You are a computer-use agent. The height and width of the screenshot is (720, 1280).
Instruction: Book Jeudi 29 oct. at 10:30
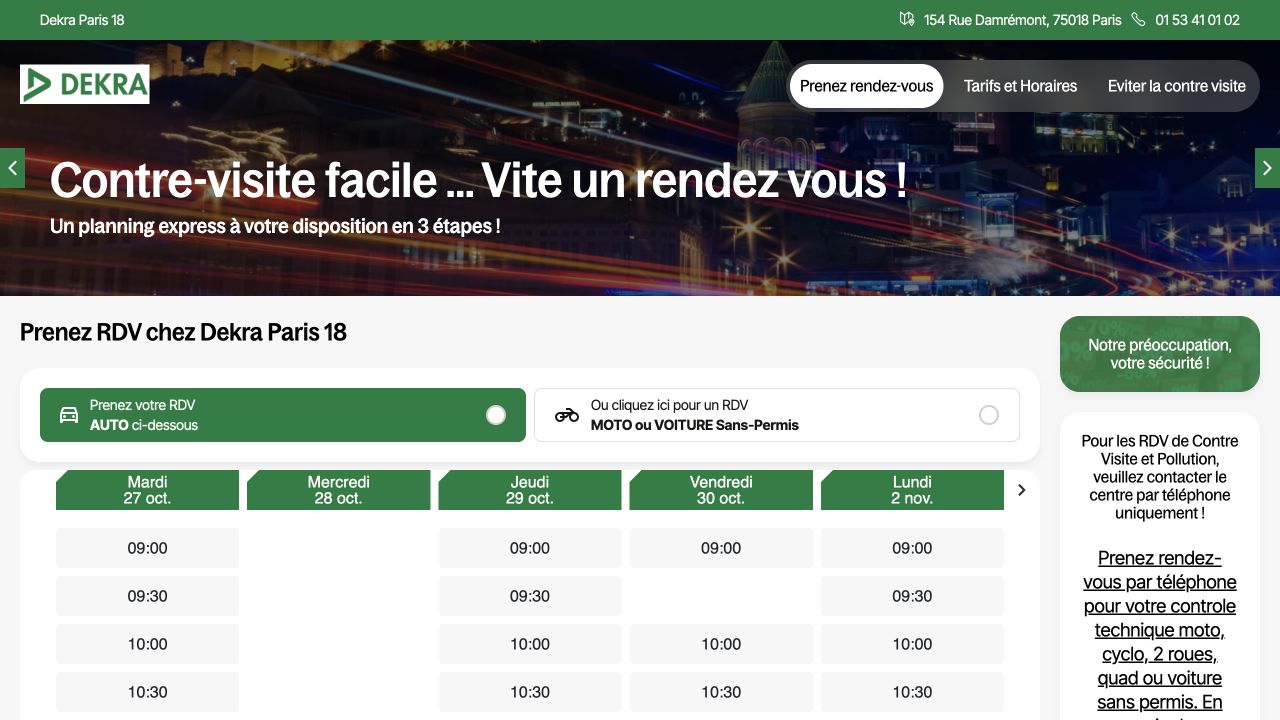[x=530, y=692]
